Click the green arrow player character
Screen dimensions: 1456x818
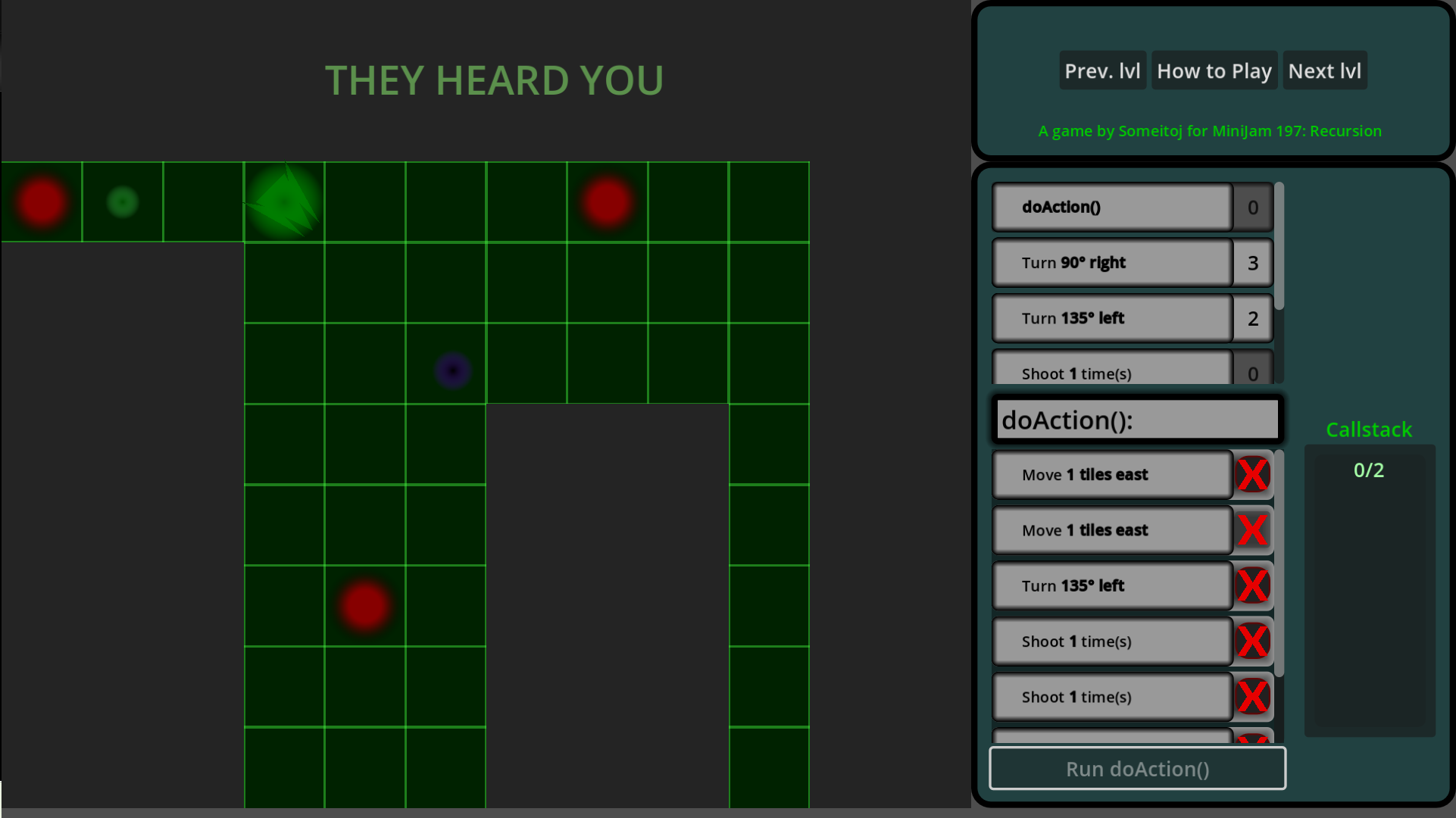284,201
